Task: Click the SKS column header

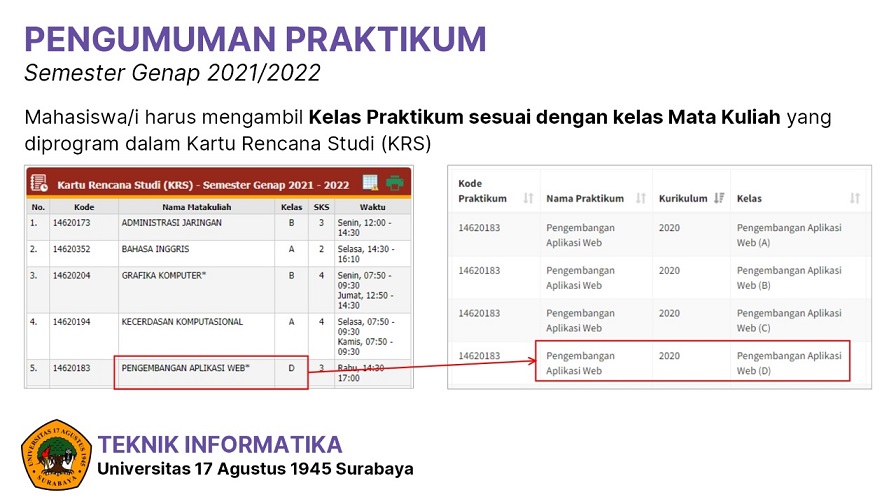Action: point(321,207)
